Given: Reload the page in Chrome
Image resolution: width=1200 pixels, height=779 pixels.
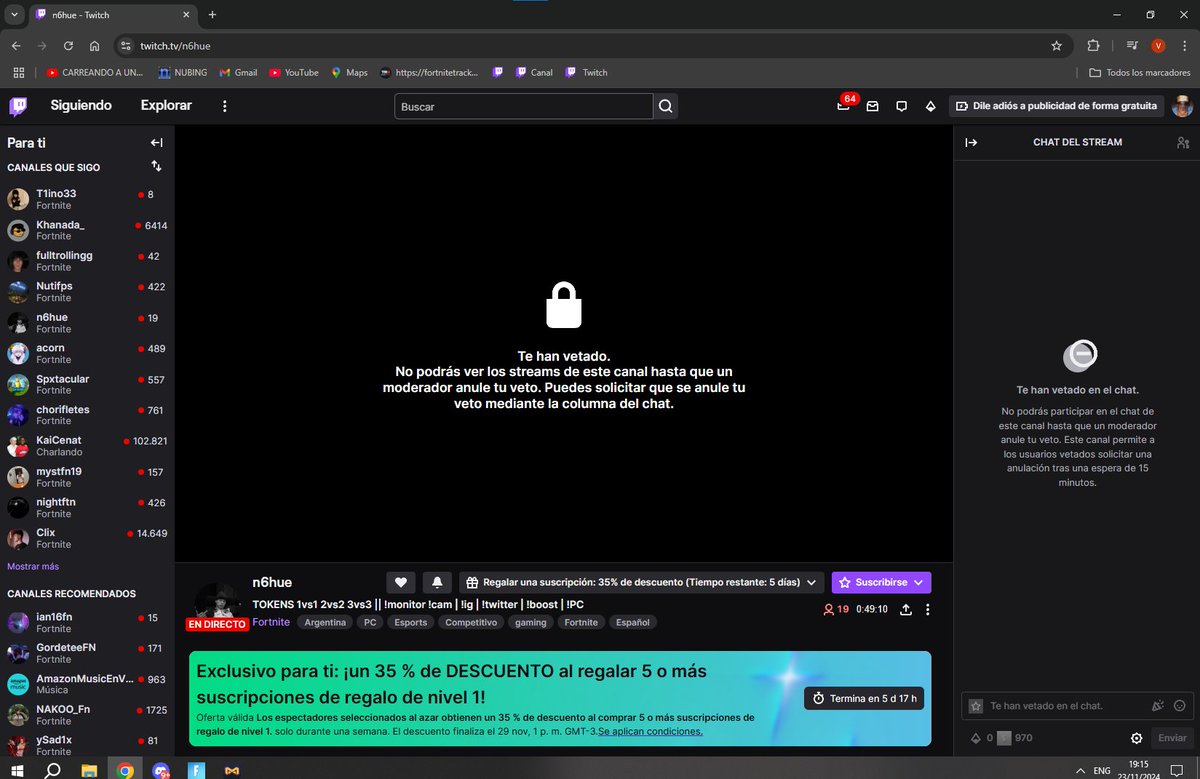Looking at the screenshot, I should pyautogui.click(x=68, y=46).
